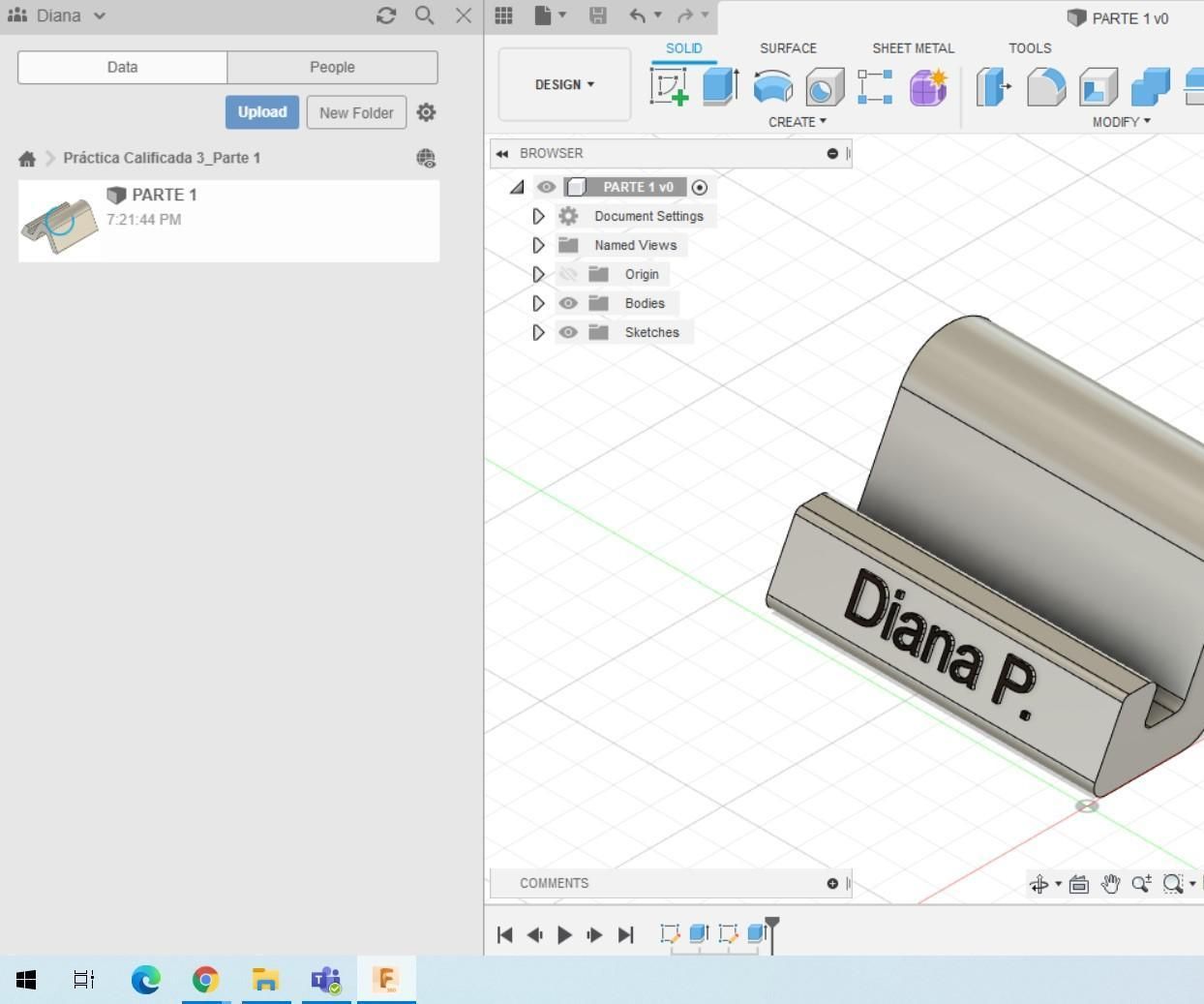
Task: Click the New Folder button
Action: point(356,112)
